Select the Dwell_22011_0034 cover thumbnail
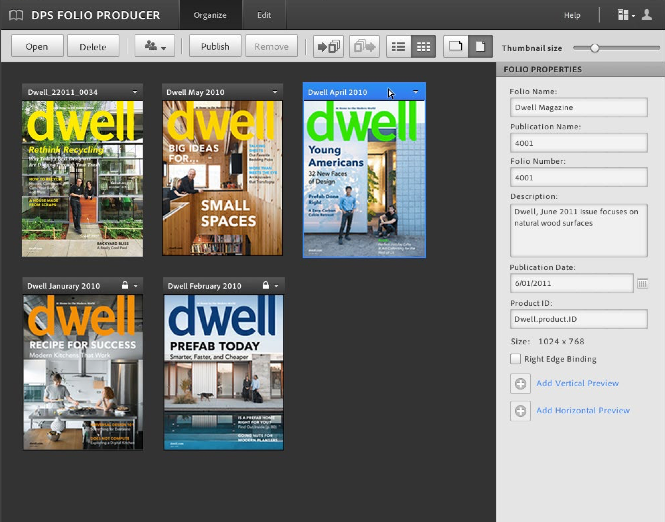Image resolution: width=665 pixels, height=522 pixels. point(82,179)
